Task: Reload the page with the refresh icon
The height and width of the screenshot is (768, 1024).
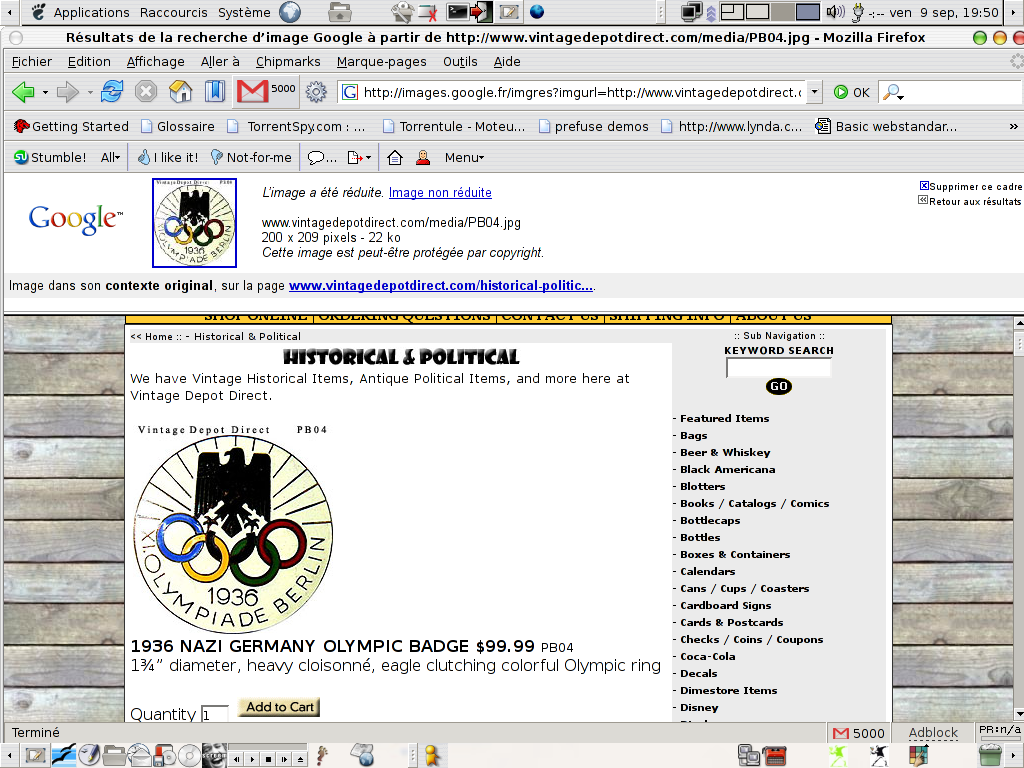Action: click(112, 91)
